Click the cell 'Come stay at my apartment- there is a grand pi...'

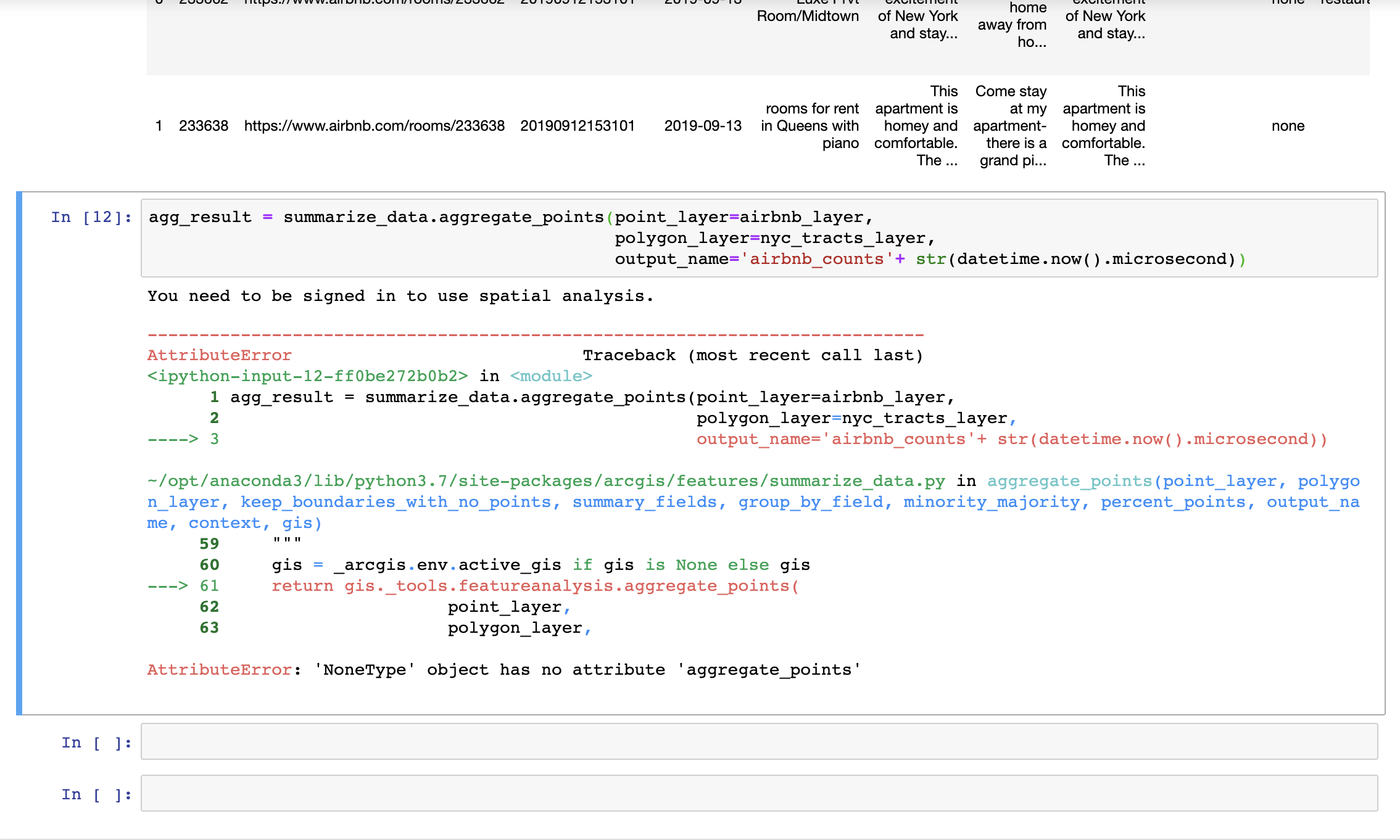(1010, 126)
